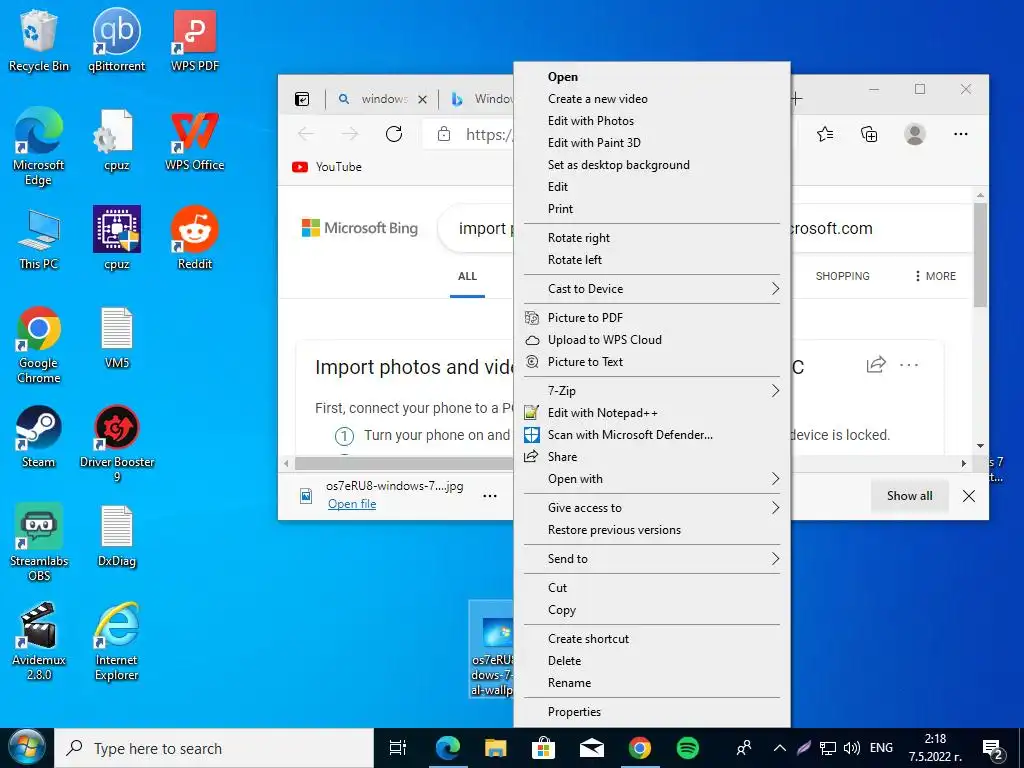Open the Bing MORE tabs dropdown

coord(936,276)
